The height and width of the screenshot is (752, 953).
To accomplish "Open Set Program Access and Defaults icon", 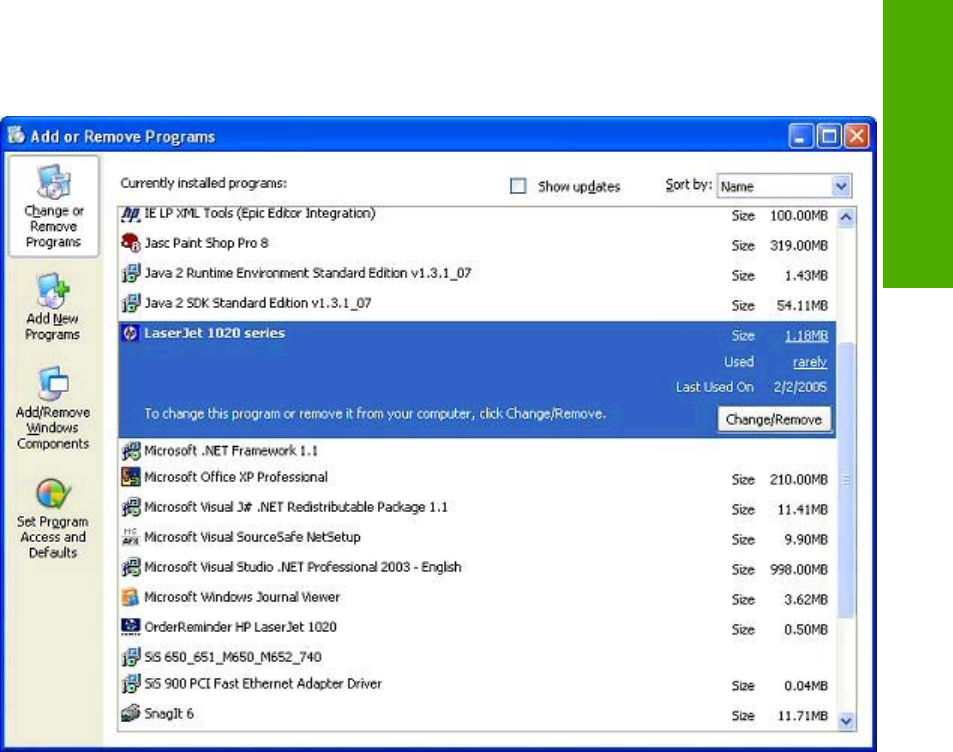I will point(53,493).
